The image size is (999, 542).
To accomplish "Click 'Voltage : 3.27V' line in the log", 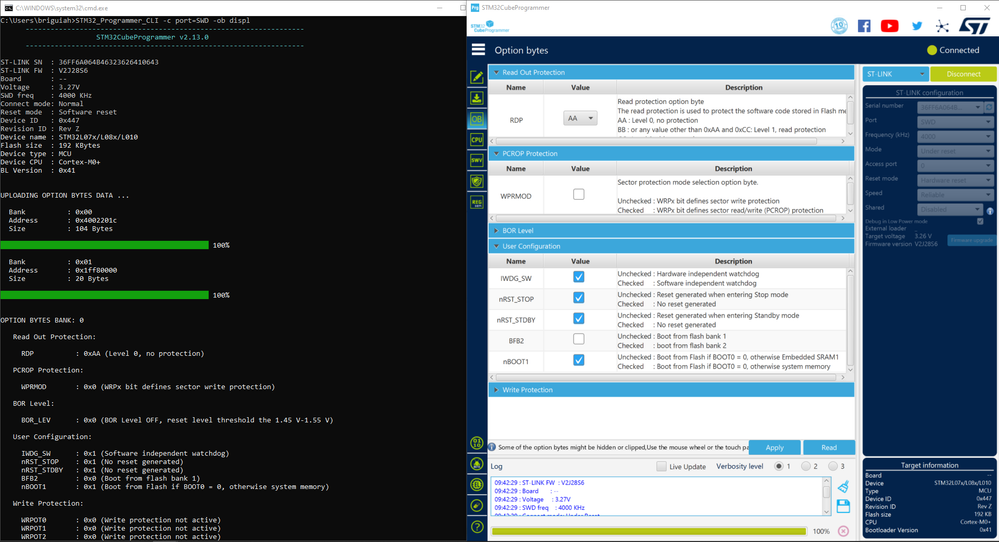I will tap(533, 499).
